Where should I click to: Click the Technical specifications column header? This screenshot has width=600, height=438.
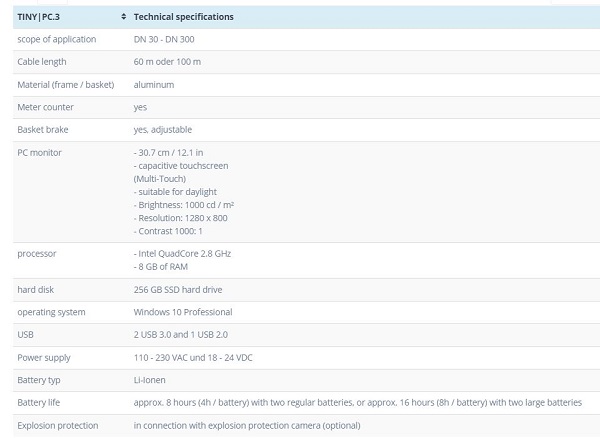[183, 17]
